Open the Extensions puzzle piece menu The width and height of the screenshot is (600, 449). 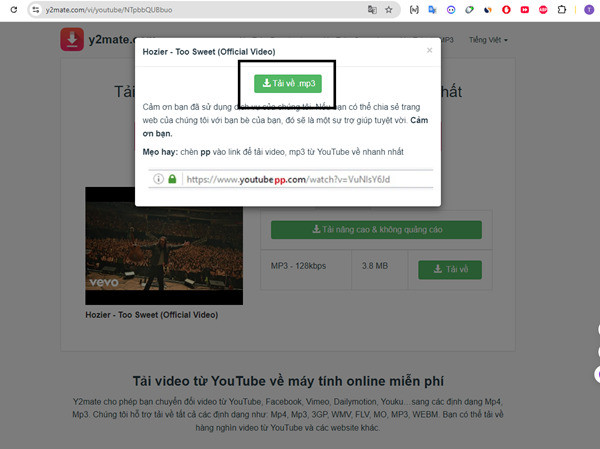point(562,10)
